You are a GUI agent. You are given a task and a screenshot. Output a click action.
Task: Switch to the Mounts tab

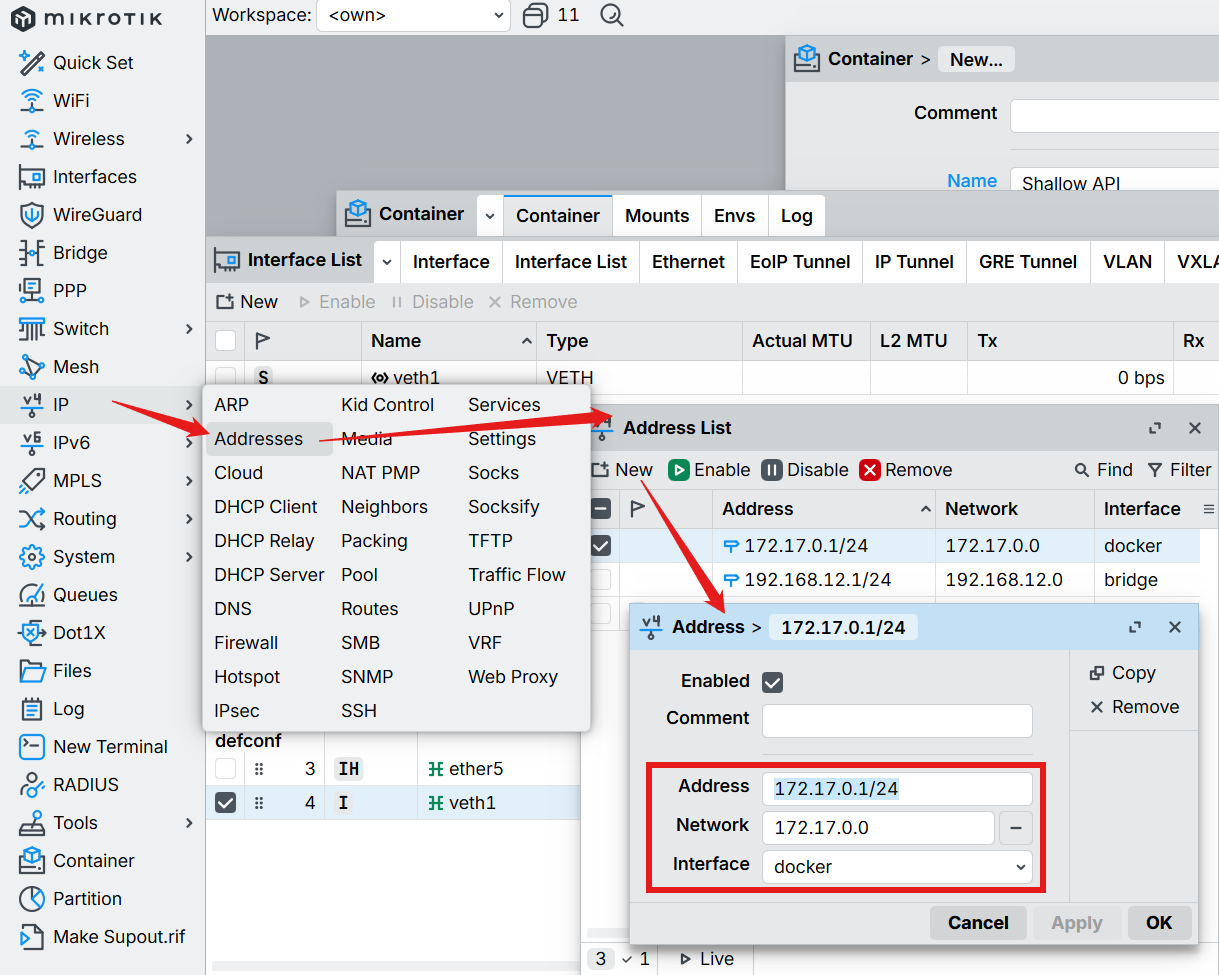656,216
